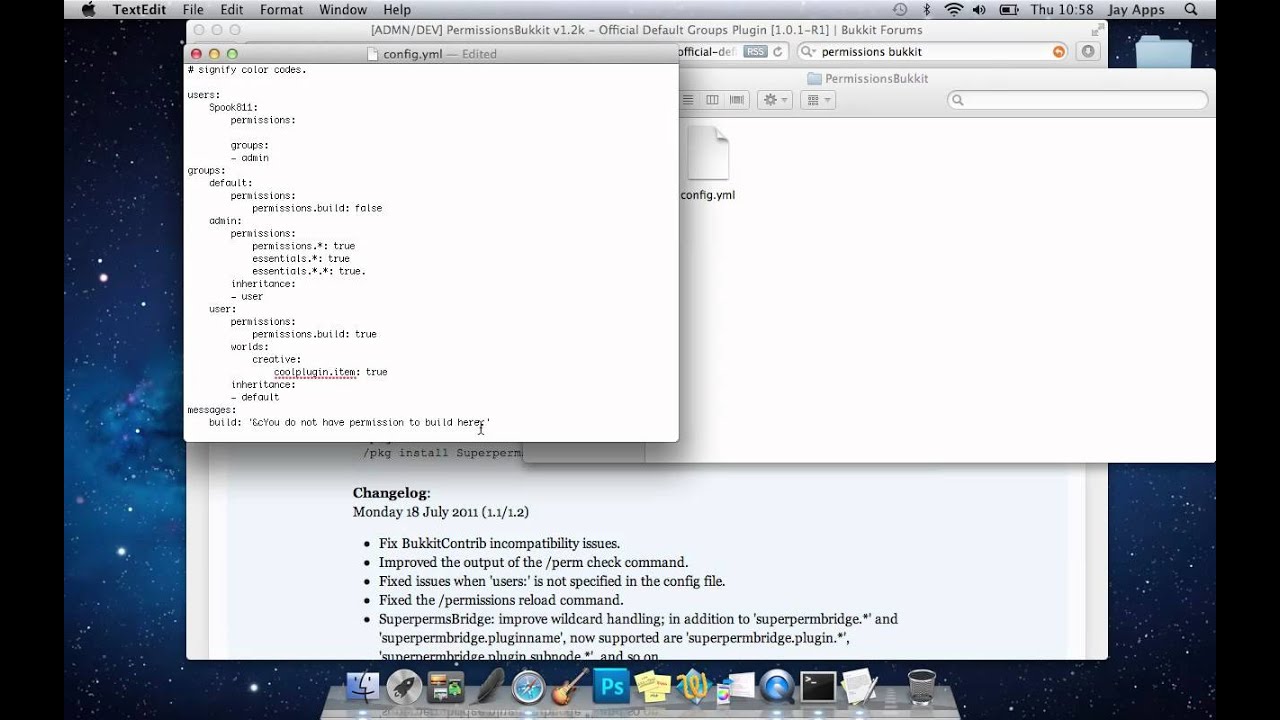Launch QuickTime Player from the Dock

click(776, 687)
